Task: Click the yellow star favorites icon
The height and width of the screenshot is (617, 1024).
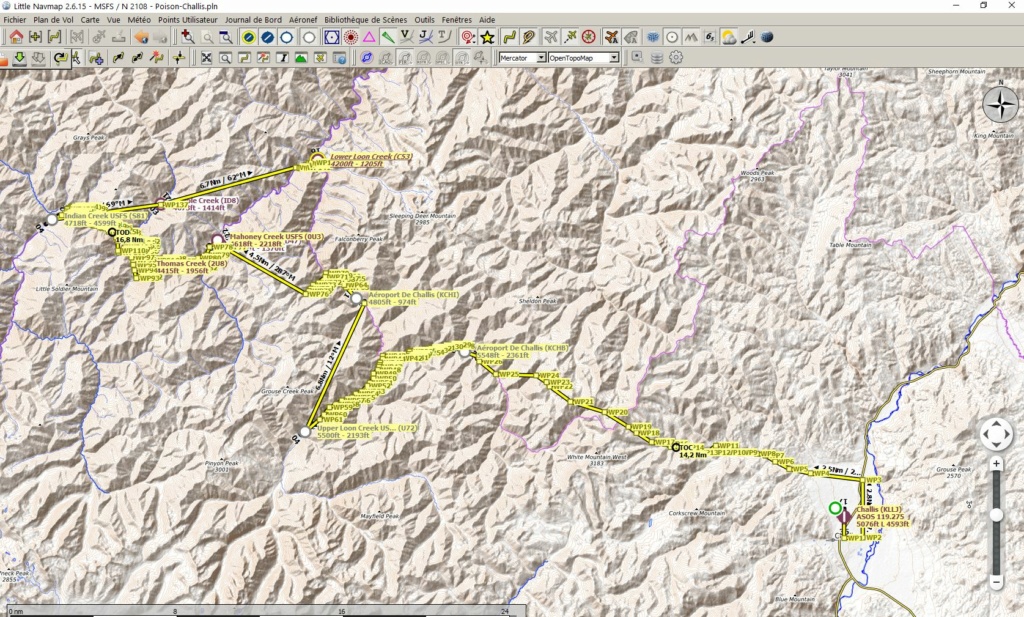Action: [x=487, y=37]
